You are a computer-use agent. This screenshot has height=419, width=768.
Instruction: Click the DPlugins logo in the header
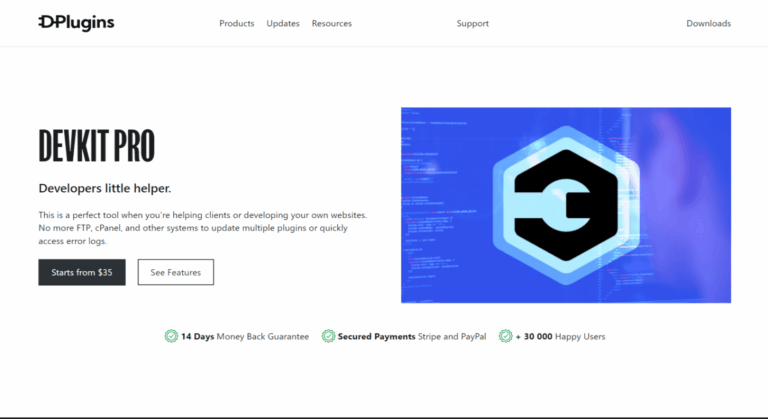76,23
